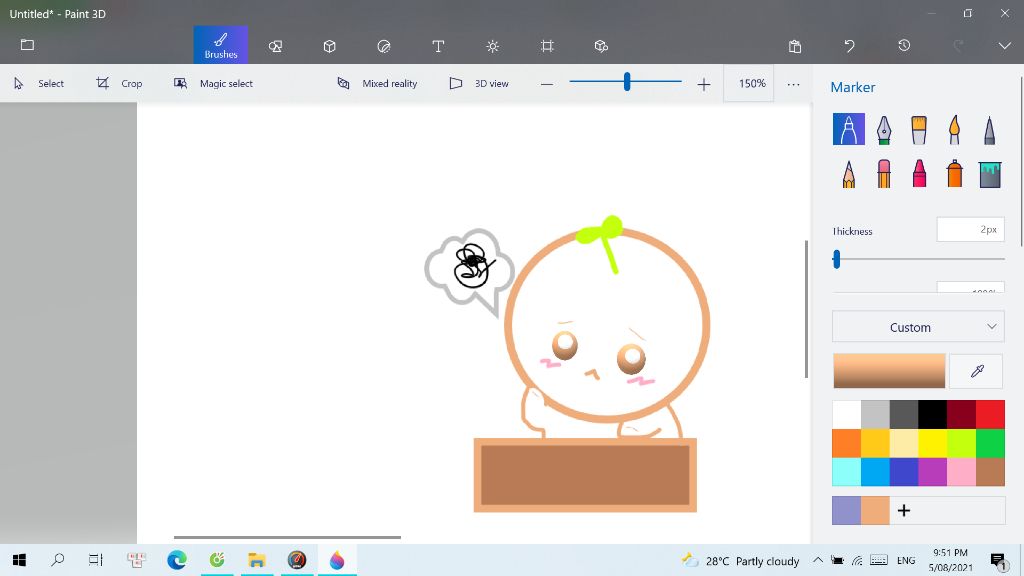
Task: Open Task View on the taskbar
Action: [95, 560]
